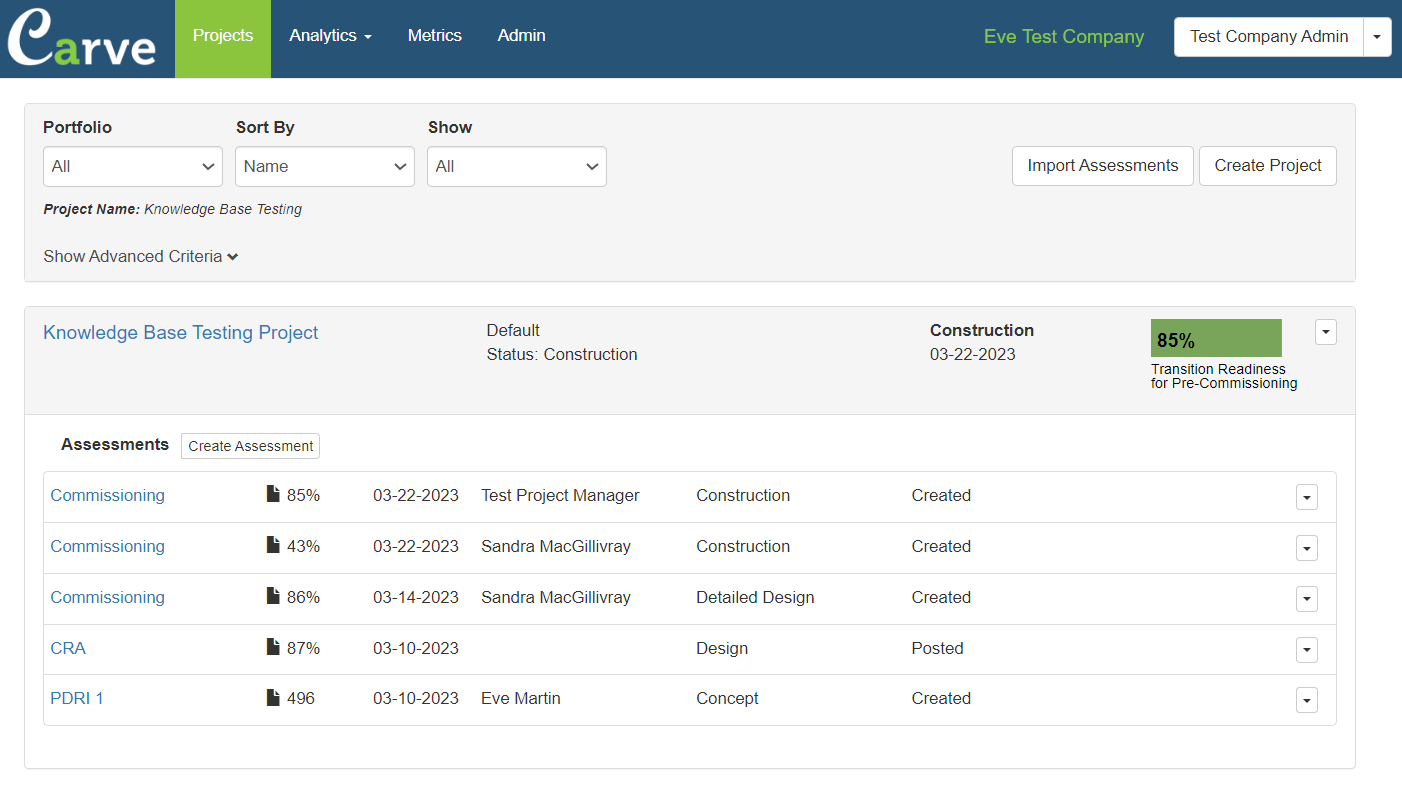Viewport: 1402px width, 789px height.
Task: Open the Commissioning assessment by Test Project Manager
Action: (108, 496)
